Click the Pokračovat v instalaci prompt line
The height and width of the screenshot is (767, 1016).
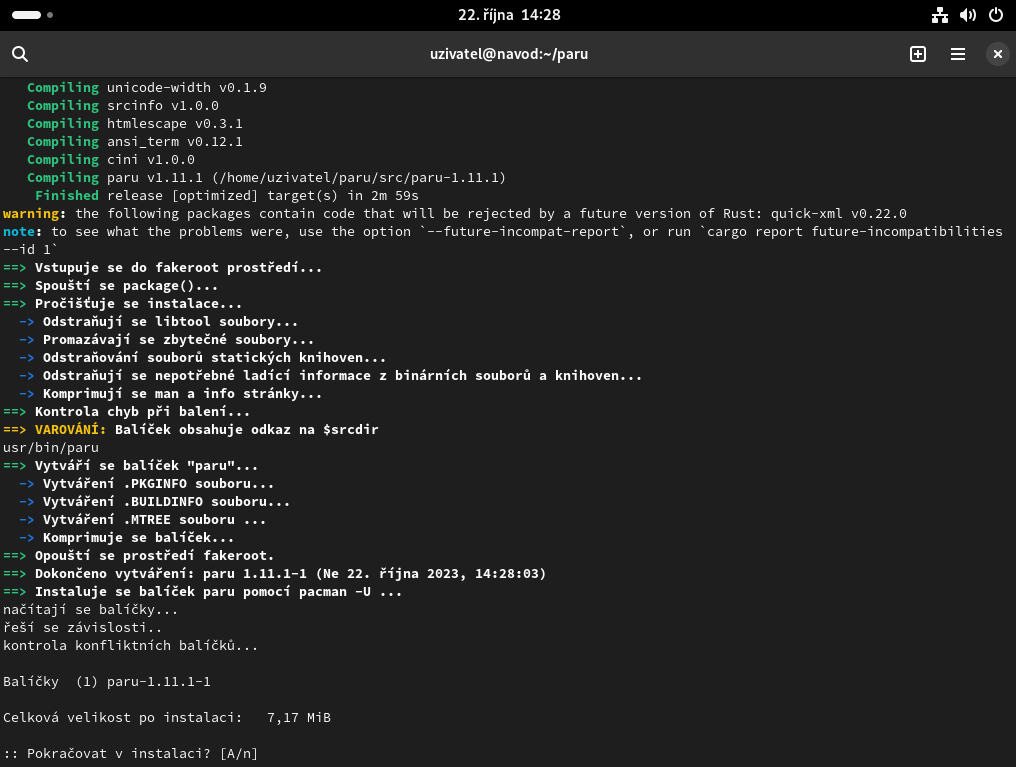pyautogui.click(x=130, y=753)
